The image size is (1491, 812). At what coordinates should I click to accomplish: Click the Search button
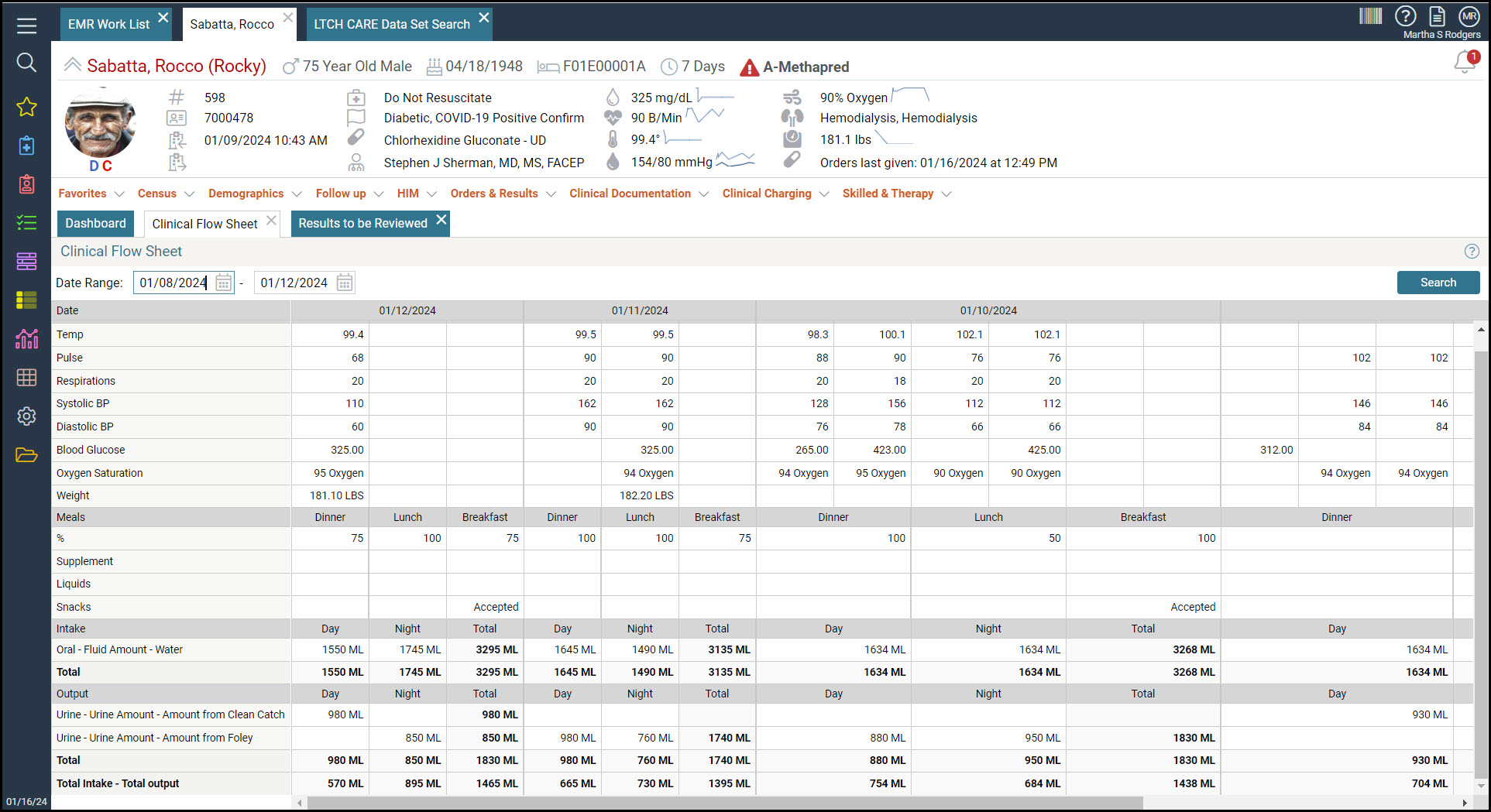click(1438, 282)
